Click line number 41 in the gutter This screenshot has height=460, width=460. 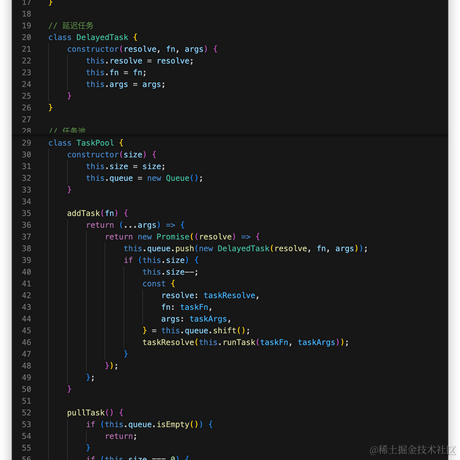[x=27, y=284]
